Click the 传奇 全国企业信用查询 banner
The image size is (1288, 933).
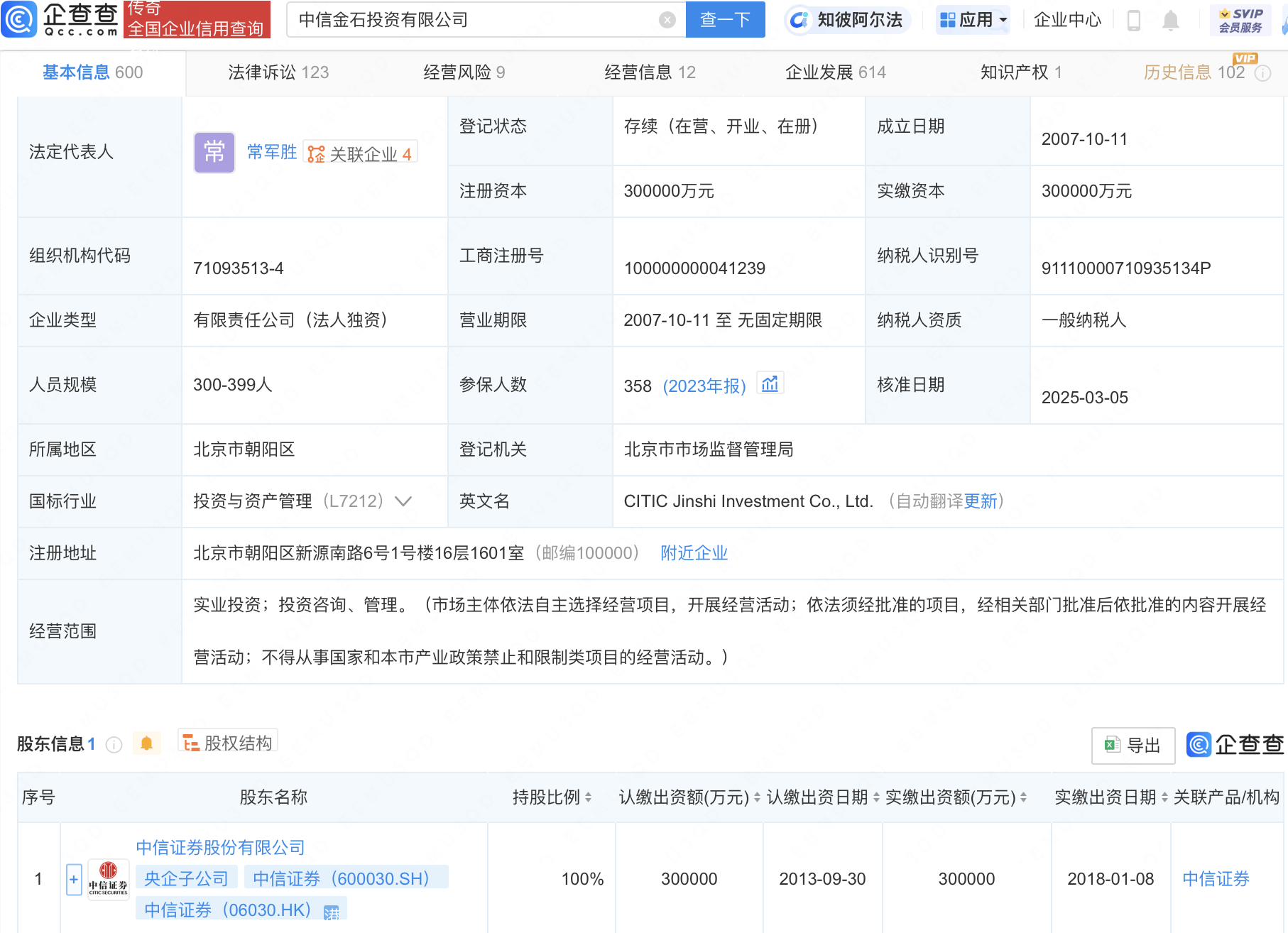point(197,19)
